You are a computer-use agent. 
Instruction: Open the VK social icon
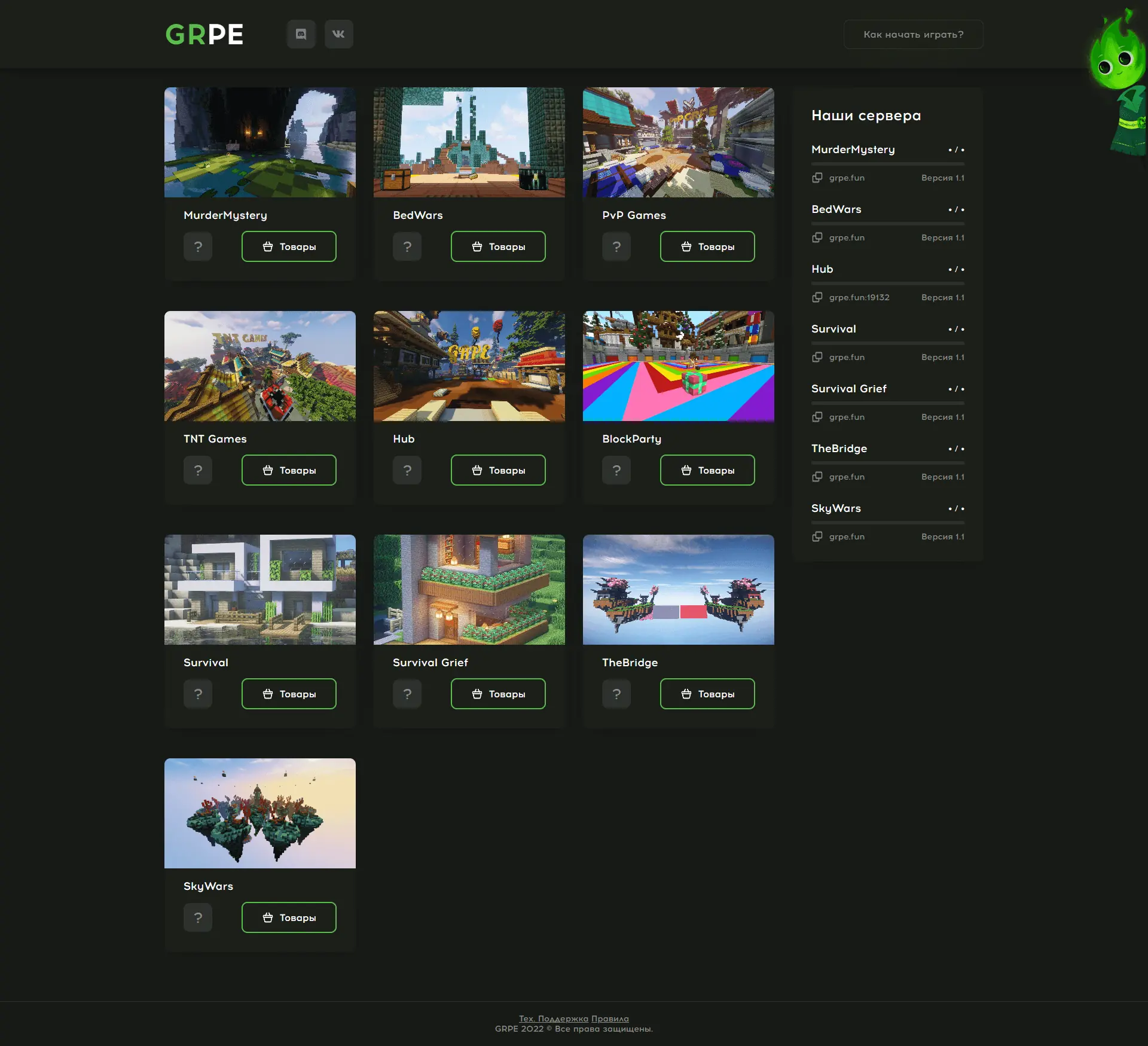click(338, 34)
